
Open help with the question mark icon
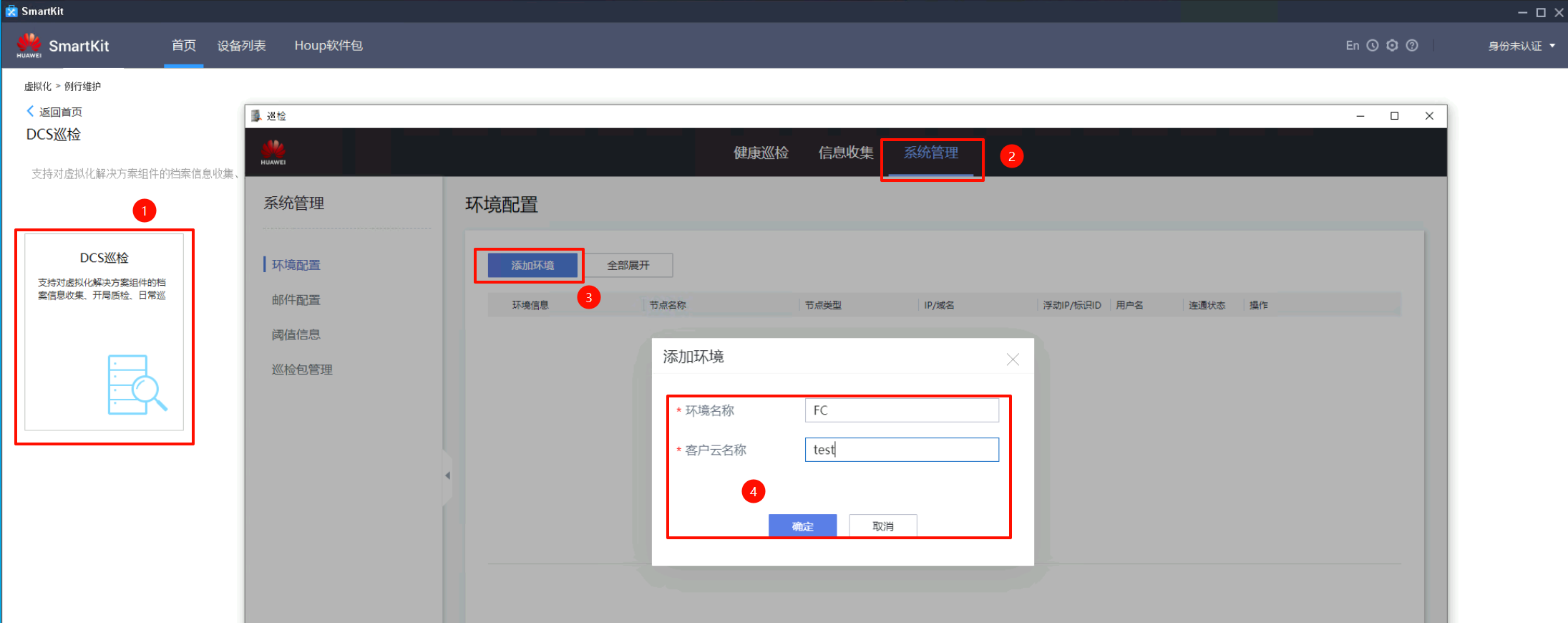click(x=1412, y=46)
